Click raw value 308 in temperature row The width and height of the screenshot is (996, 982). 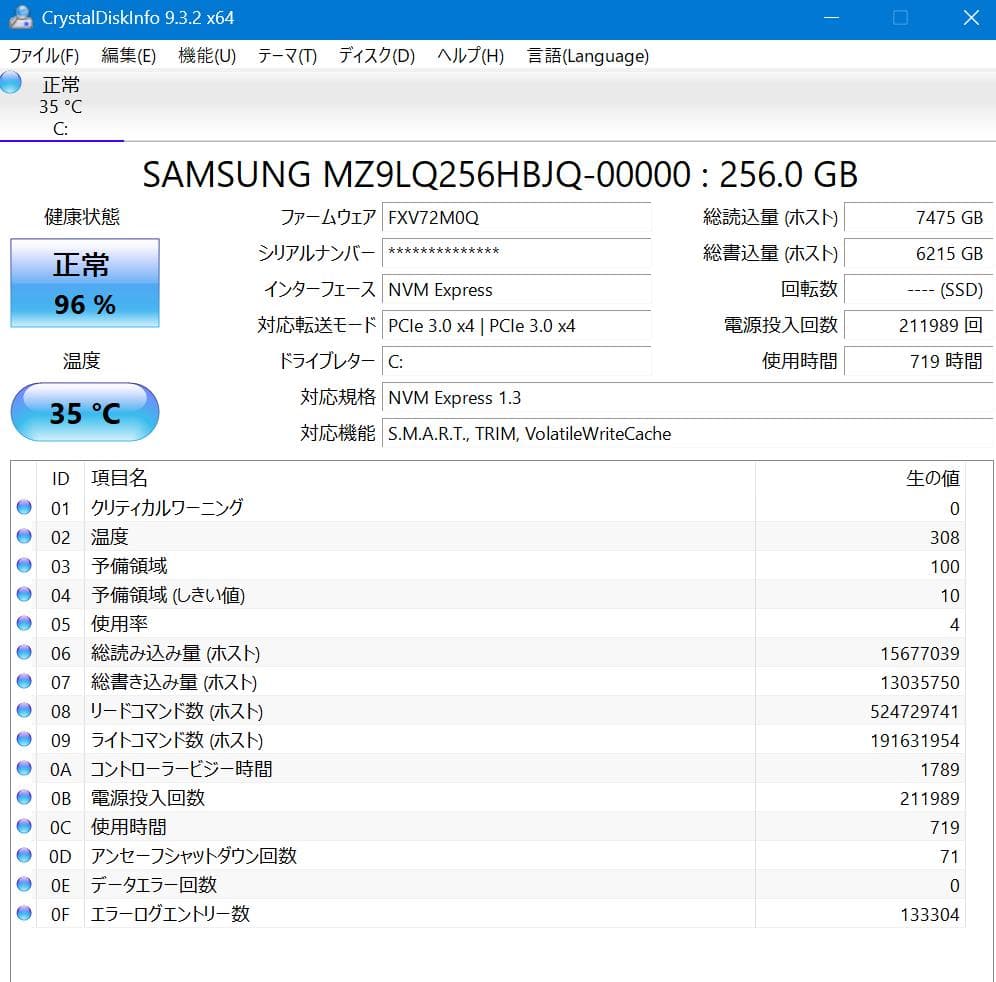pos(945,537)
